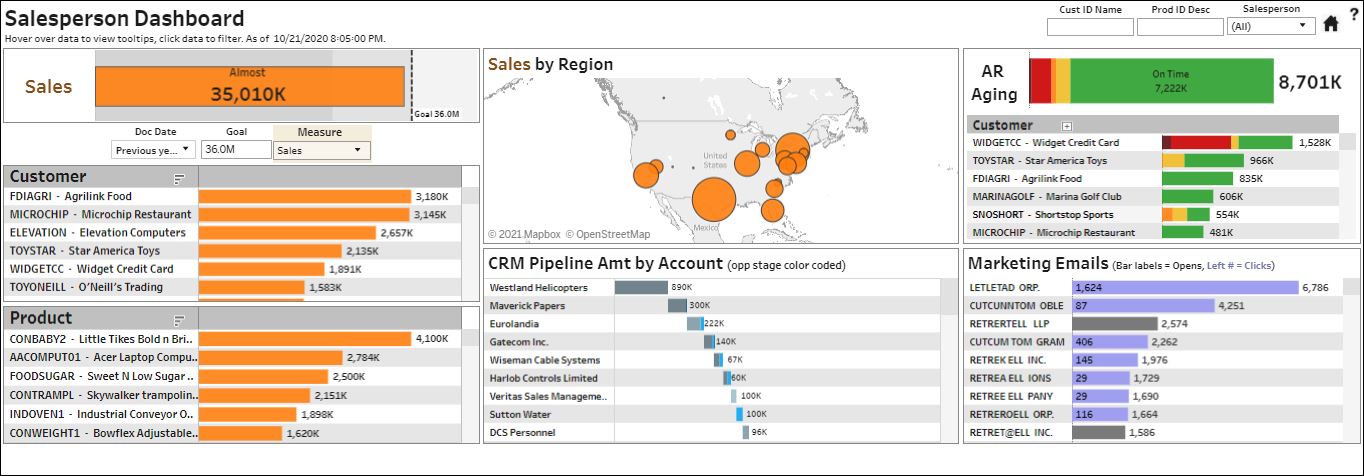Select SNOSHORT - Shortstop Sports row
The height and width of the screenshot is (476, 1364).
tap(1153, 214)
